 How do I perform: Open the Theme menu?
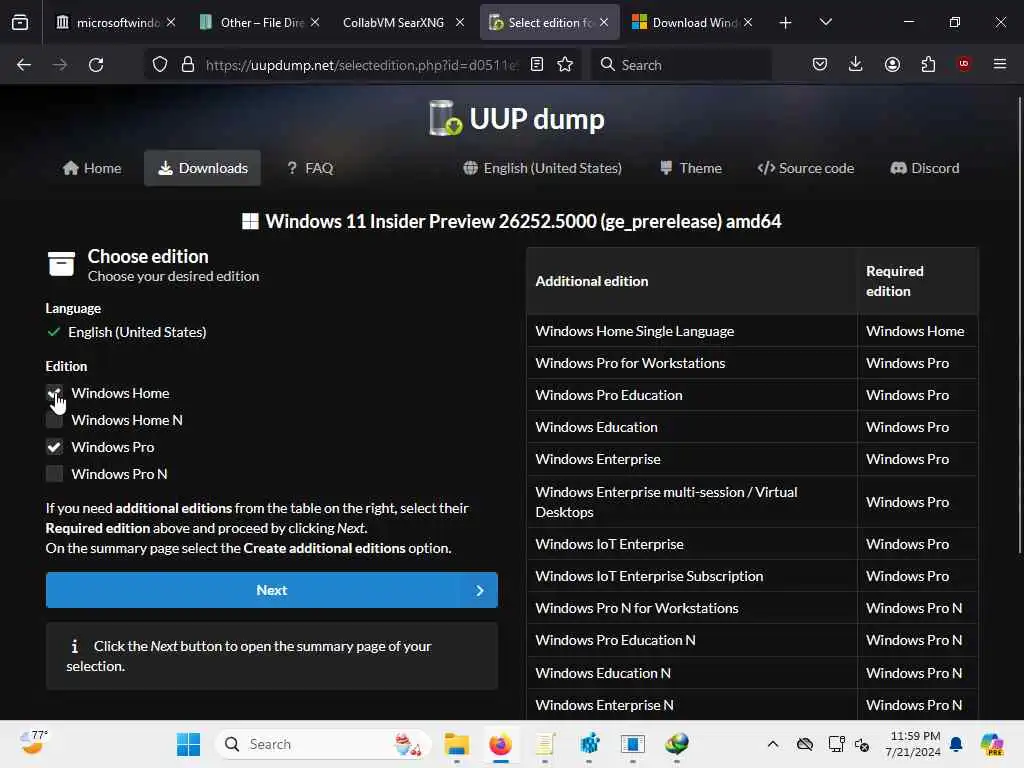(691, 168)
